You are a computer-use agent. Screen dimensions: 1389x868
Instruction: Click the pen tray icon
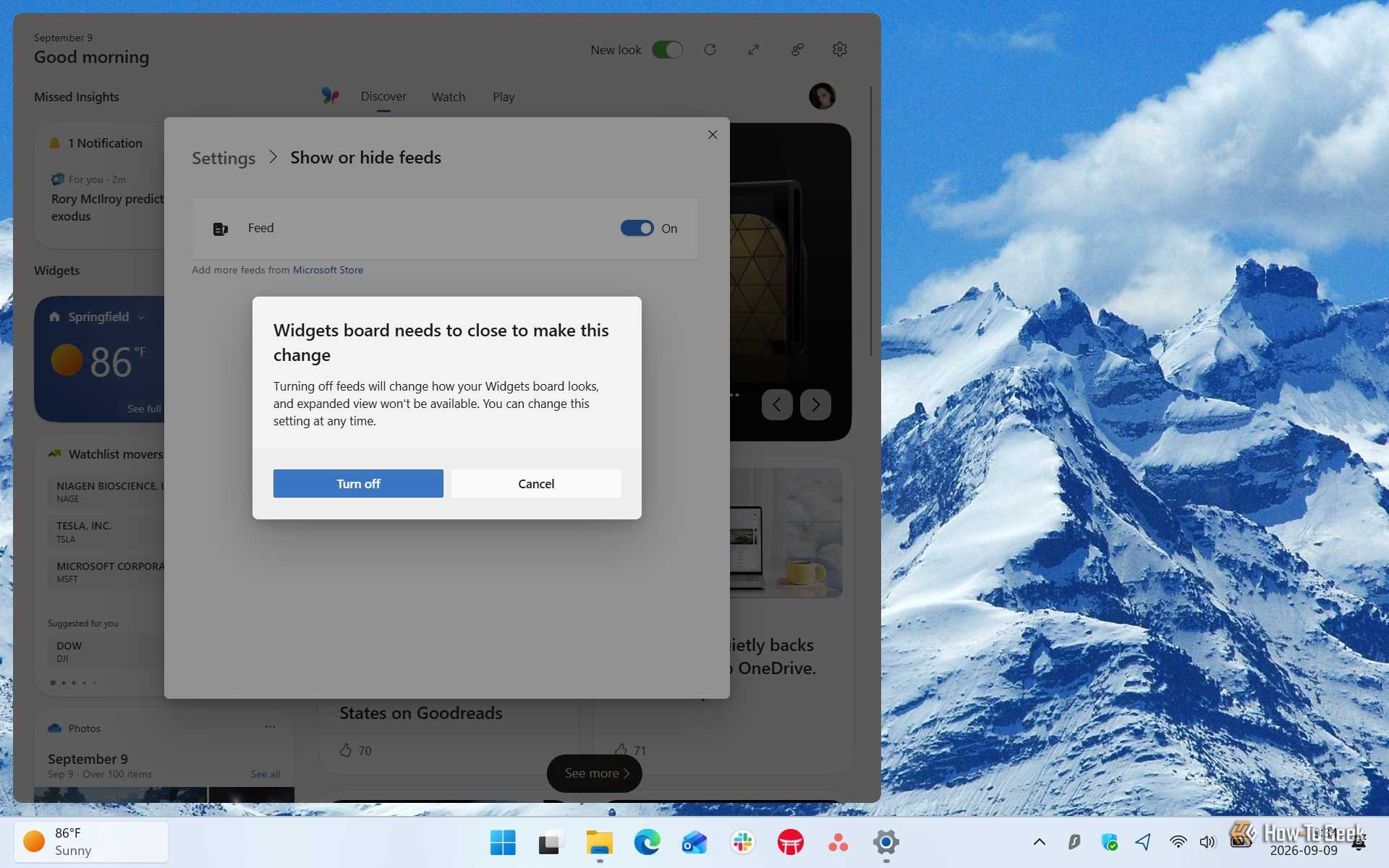pyautogui.click(x=1074, y=841)
